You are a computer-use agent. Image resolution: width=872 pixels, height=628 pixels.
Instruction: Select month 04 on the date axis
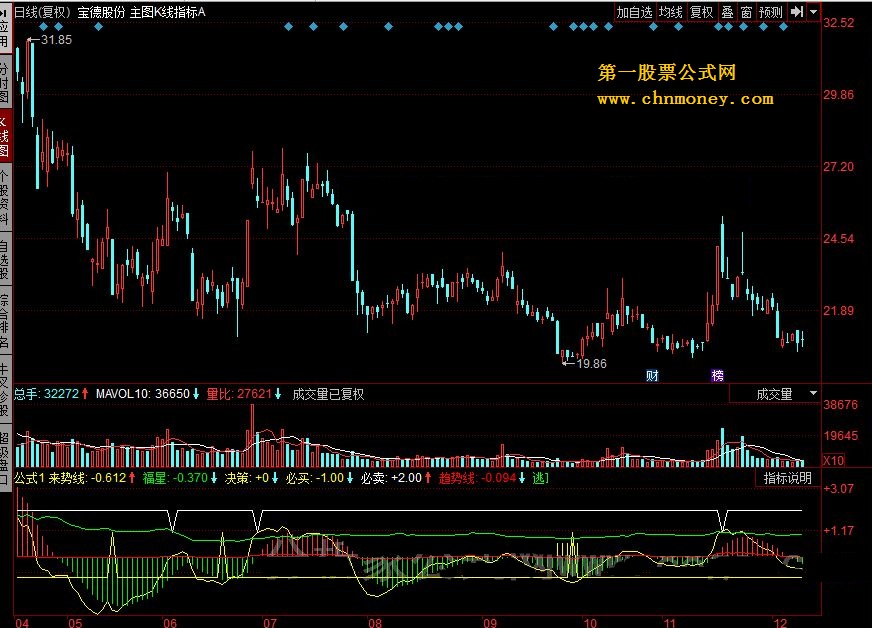click(x=22, y=622)
